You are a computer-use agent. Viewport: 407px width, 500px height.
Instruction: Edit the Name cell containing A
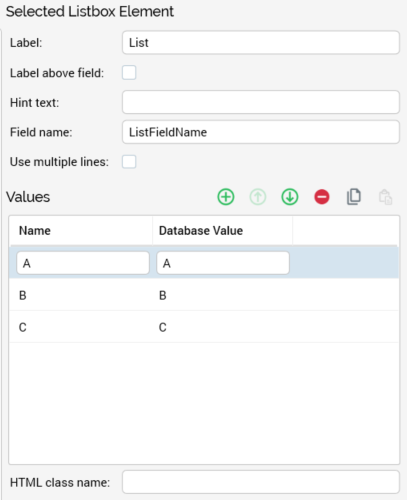(x=83, y=263)
